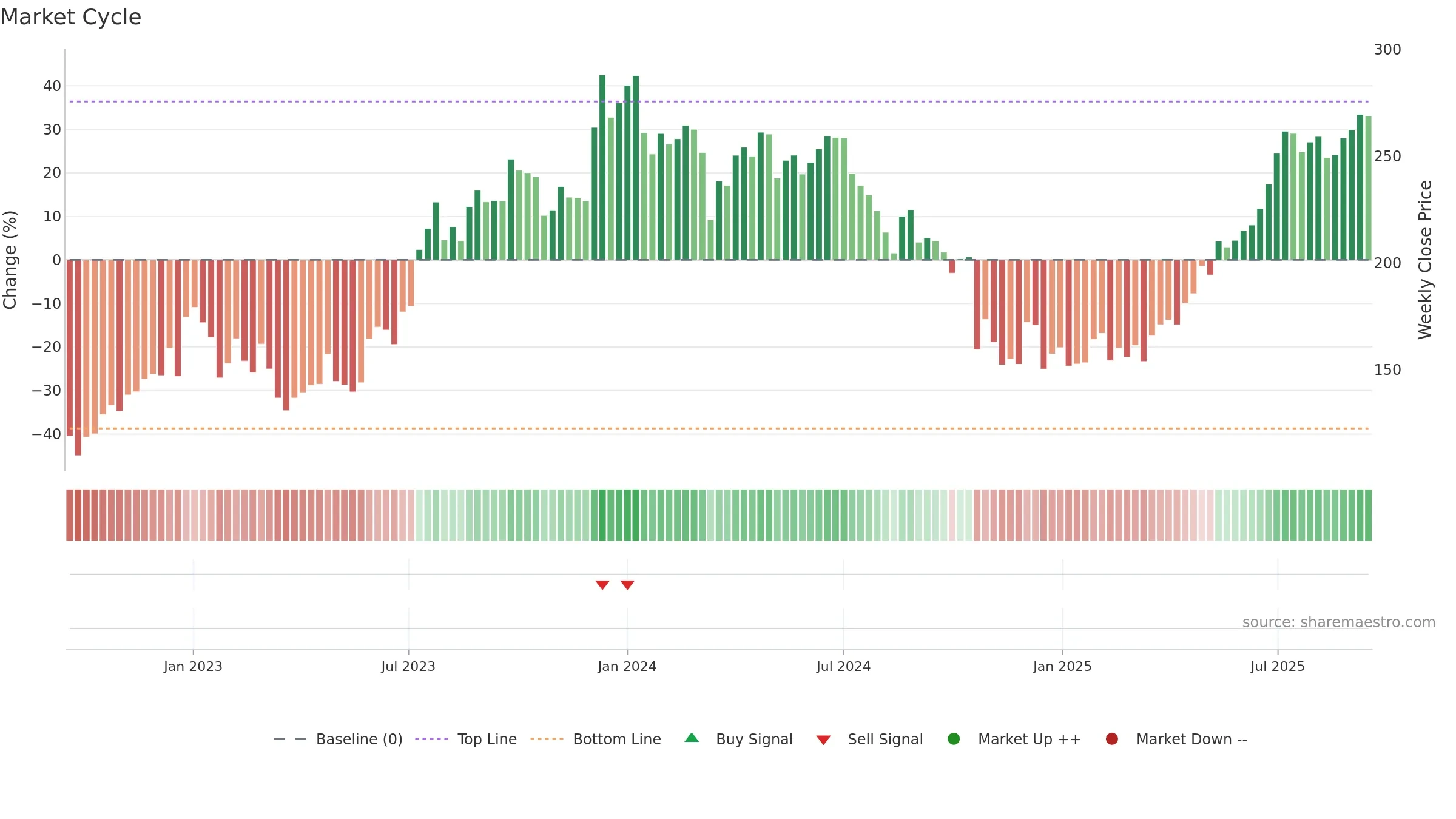The height and width of the screenshot is (819, 1456).
Task: Click the −30 tick on Change axis
Action: (x=47, y=391)
